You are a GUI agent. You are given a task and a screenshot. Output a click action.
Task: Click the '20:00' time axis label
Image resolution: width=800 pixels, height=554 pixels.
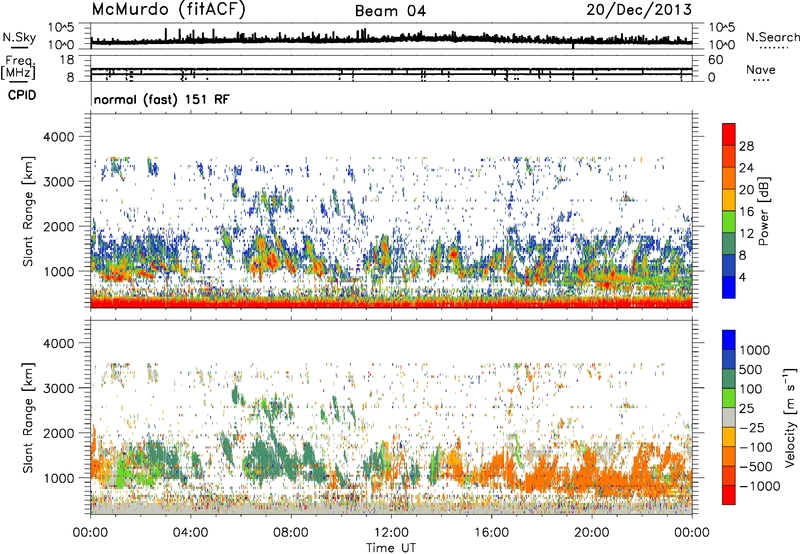[x=592, y=533]
